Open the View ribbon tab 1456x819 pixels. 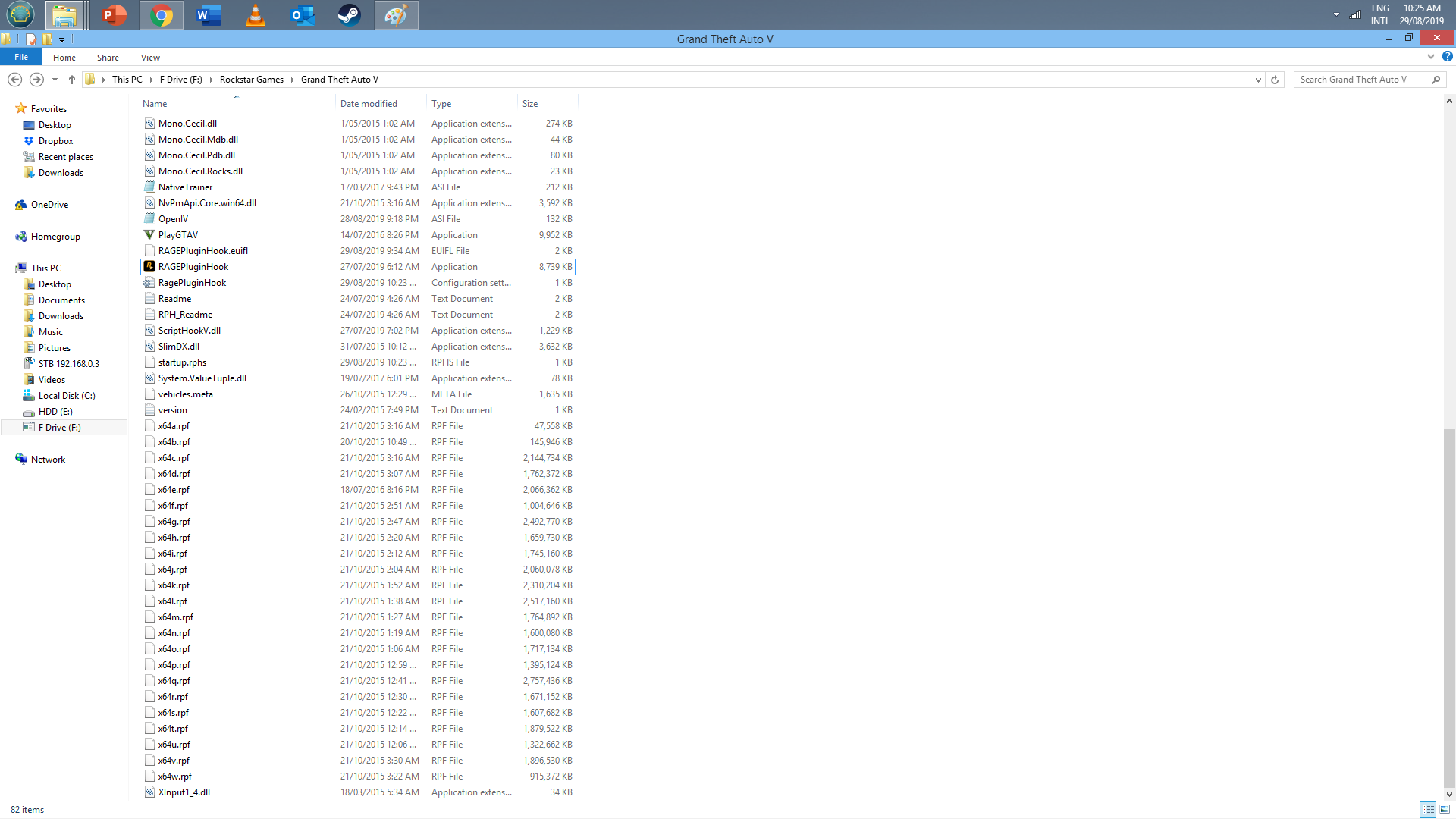(150, 58)
